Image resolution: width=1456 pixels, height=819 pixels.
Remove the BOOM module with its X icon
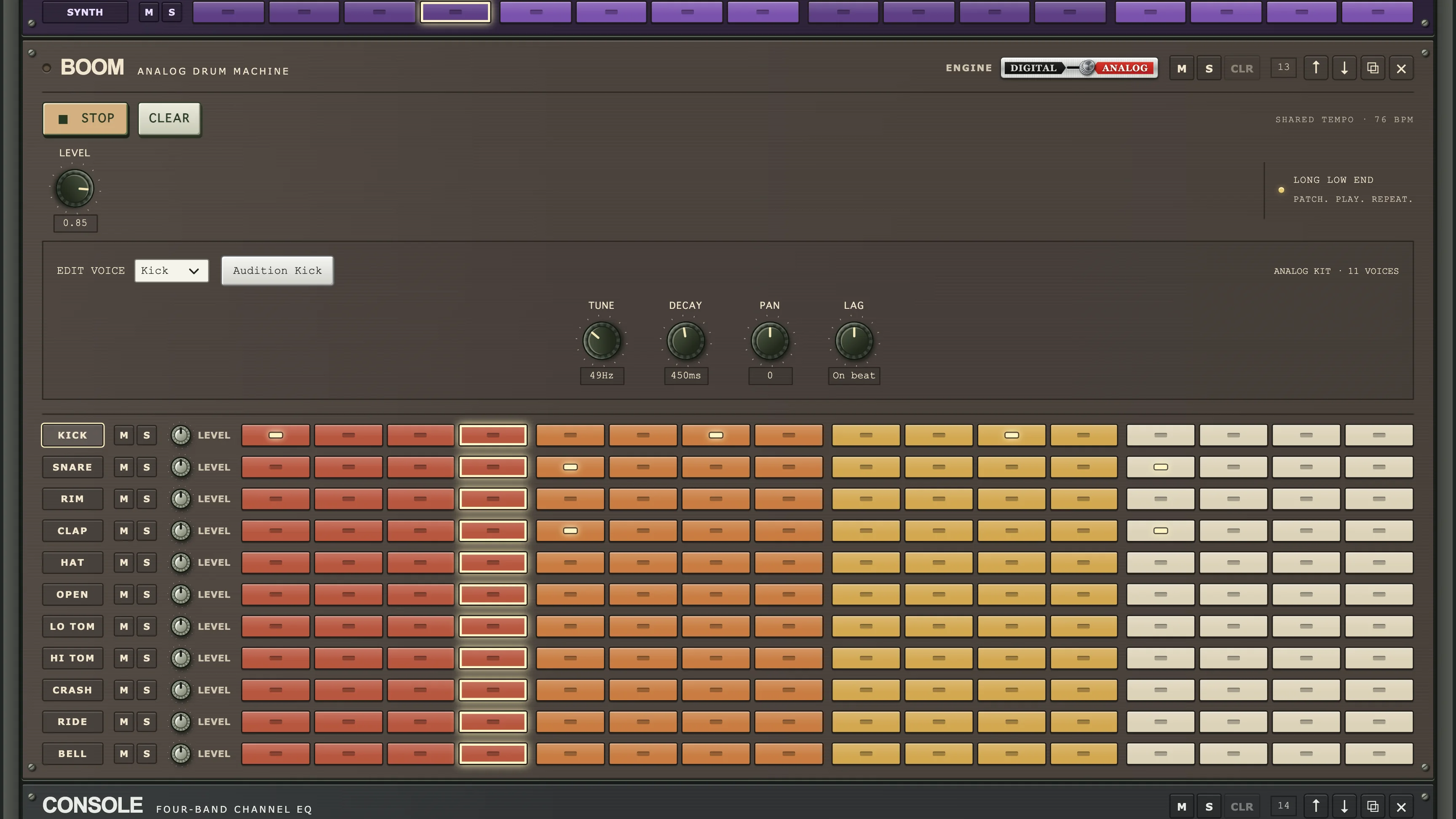pyautogui.click(x=1401, y=68)
